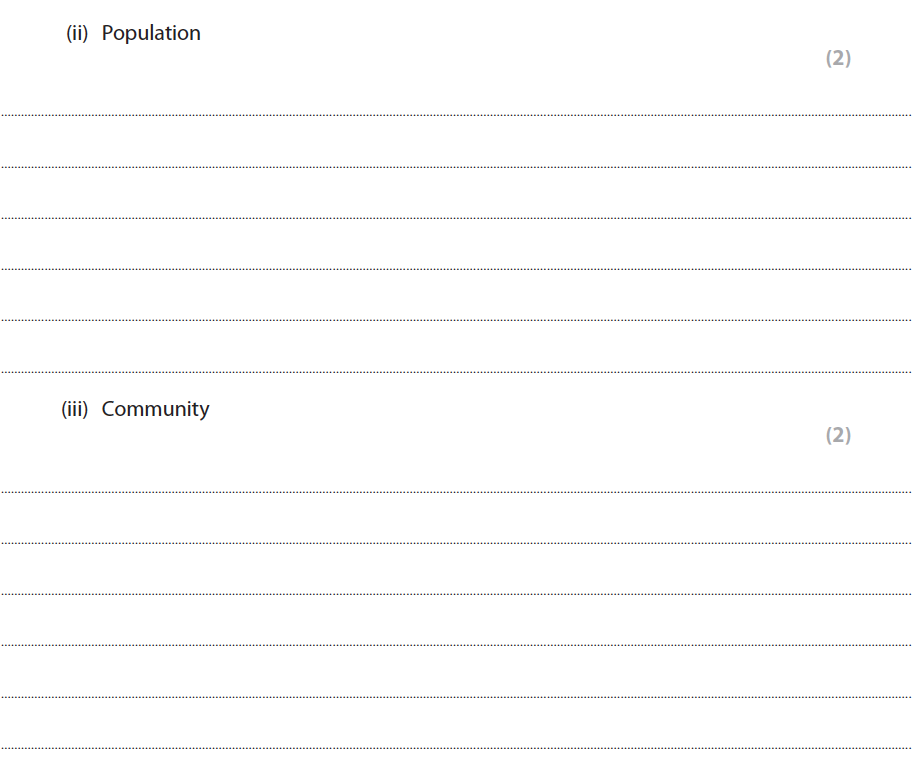The height and width of the screenshot is (778, 912).
Task: Click the "Community" heading word
Action: (155, 409)
